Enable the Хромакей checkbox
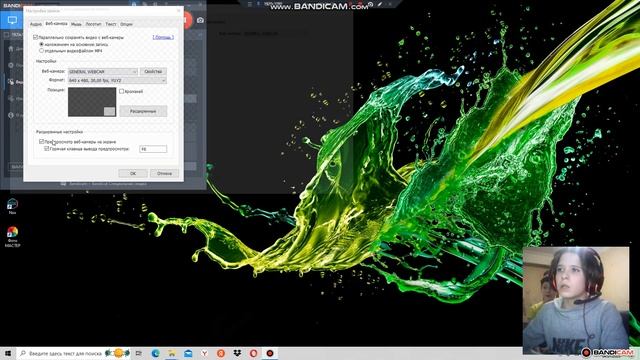 [x=121, y=91]
